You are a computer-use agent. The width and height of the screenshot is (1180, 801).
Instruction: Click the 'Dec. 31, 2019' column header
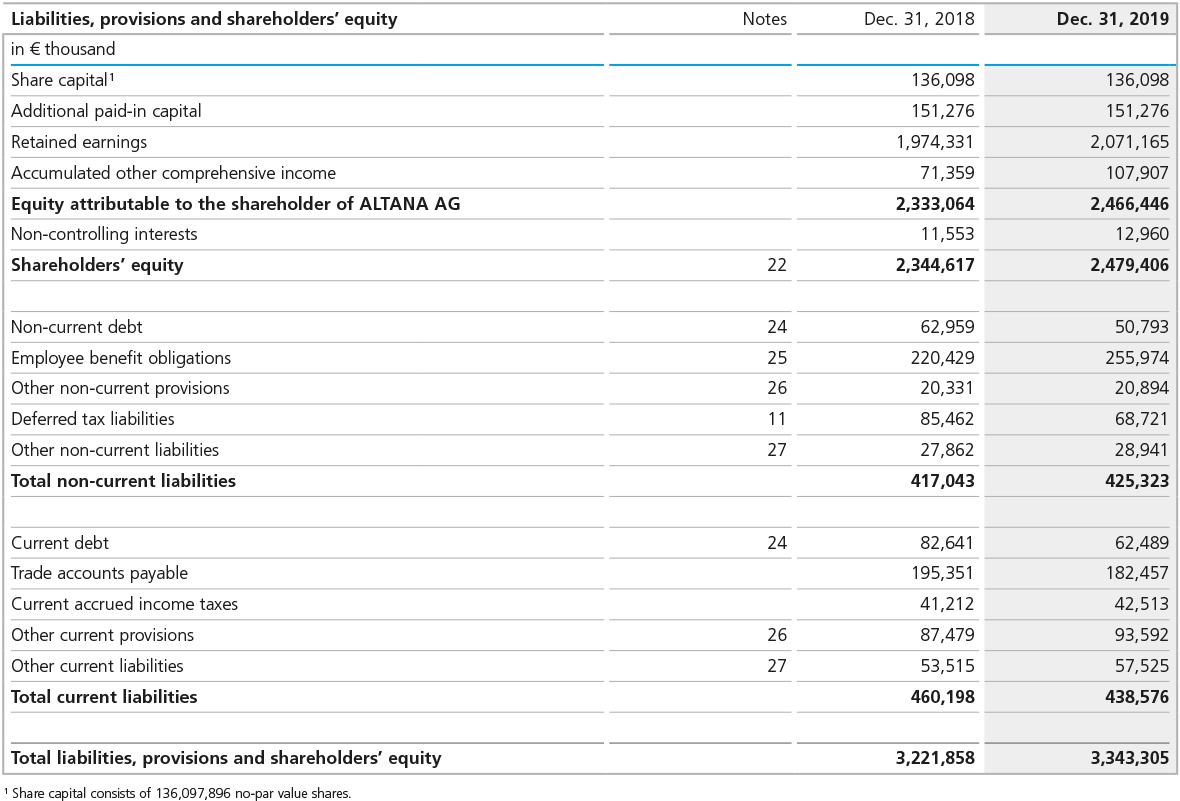click(1112, 19)
